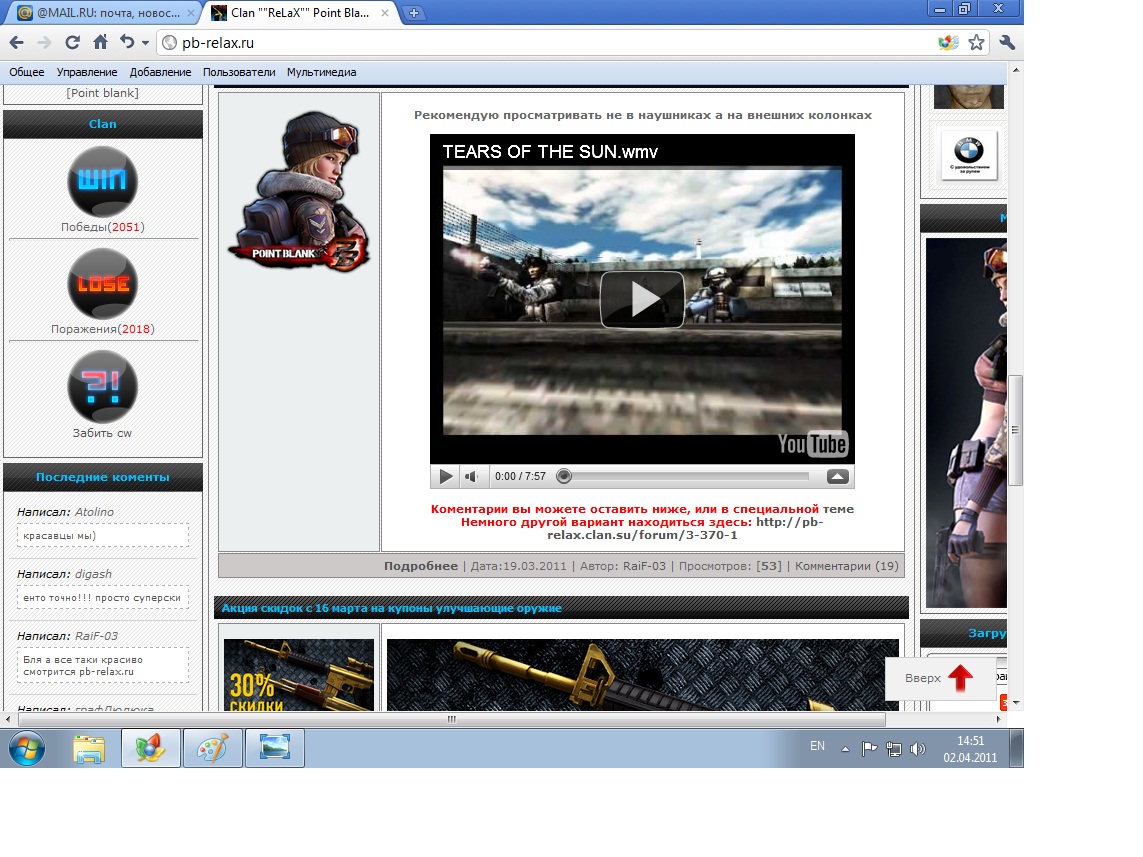The width and height of the screenshot is (1143, 857).
Task: Show hidden system tray icons
Action: click(845, 748)
